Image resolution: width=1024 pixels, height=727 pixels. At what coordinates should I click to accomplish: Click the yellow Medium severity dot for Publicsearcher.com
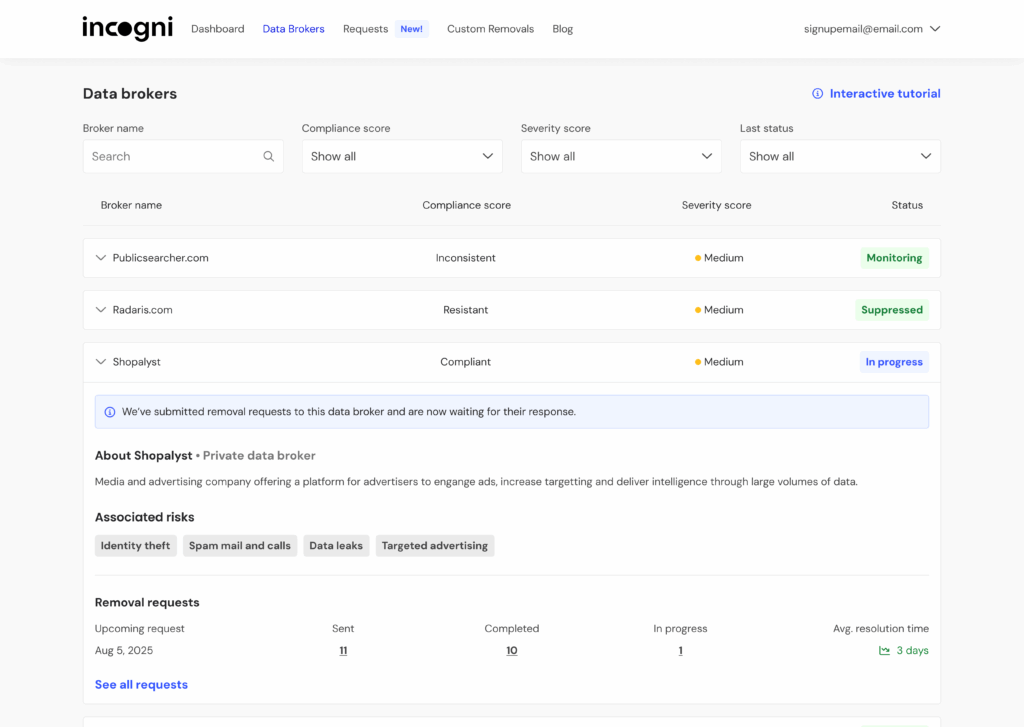click(x=698, y=257)
